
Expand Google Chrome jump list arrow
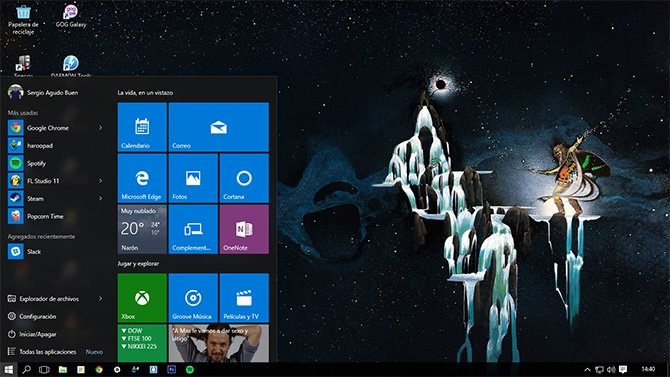[x=100, y=128]
